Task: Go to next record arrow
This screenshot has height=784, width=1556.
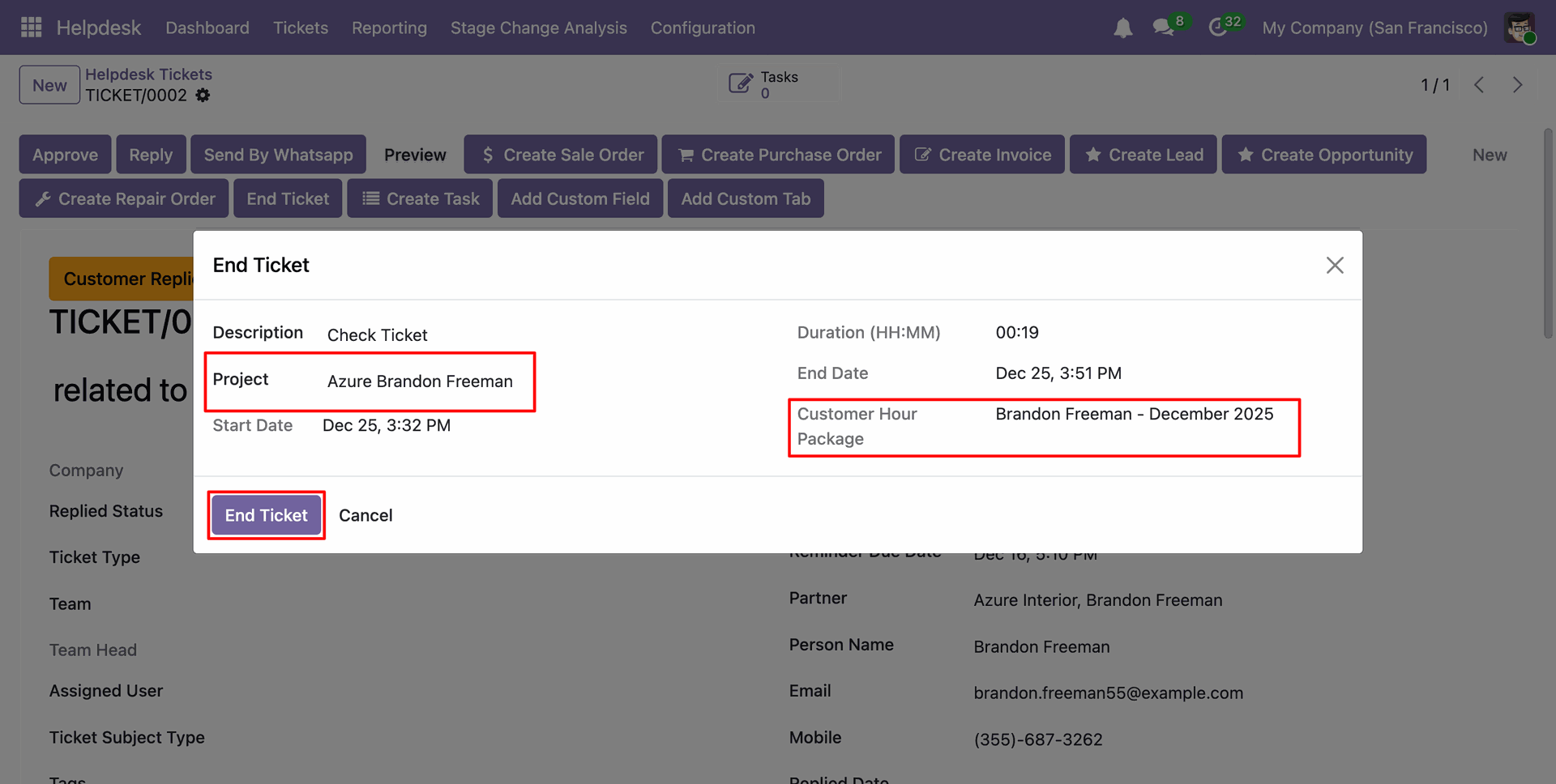Action: tap(1517, 85)
